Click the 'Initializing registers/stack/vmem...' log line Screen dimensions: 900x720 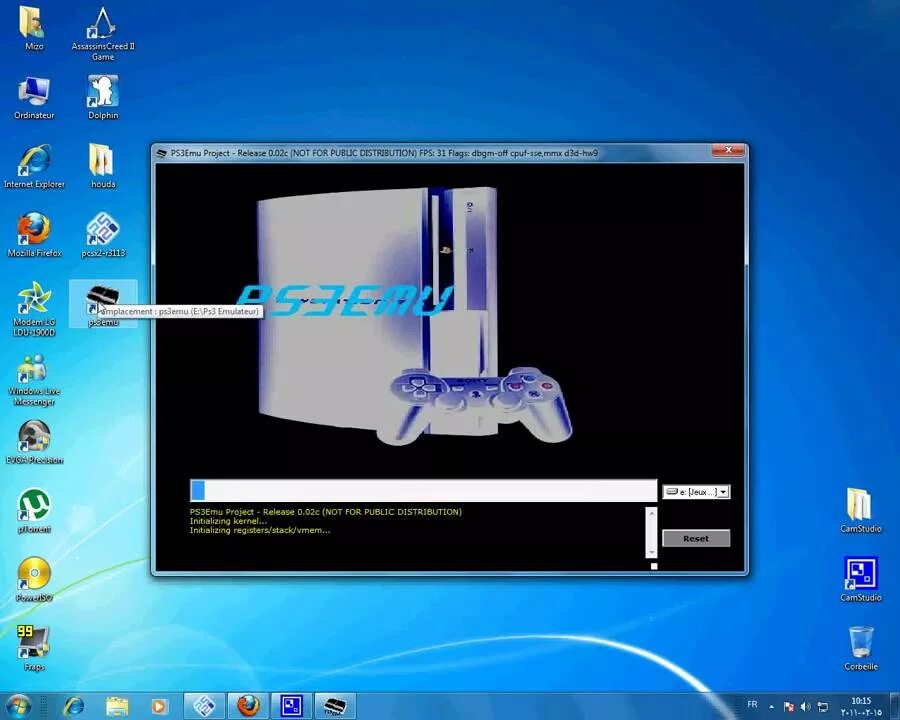pyautogui.click(x=260, y=530)
